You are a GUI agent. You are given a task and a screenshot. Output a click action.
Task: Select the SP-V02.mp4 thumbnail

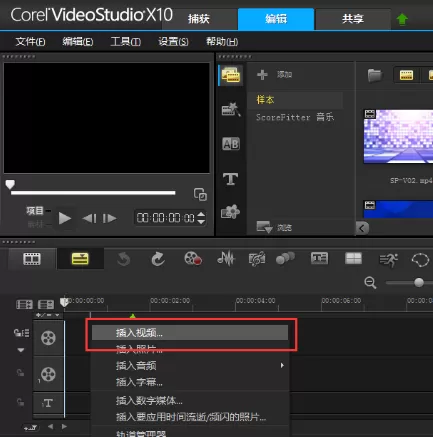[x=398, y=137]
